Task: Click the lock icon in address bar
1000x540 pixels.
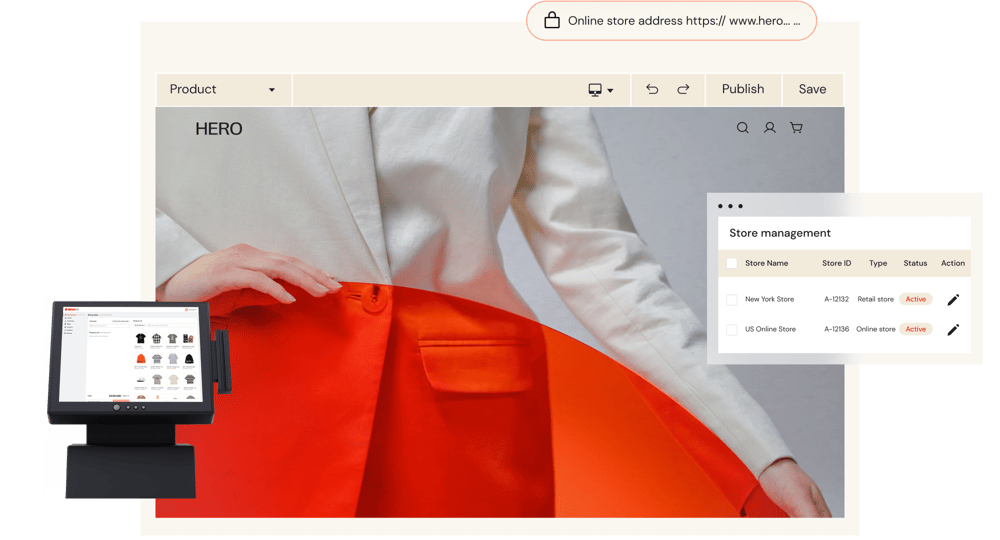Action: pos(552,20)
